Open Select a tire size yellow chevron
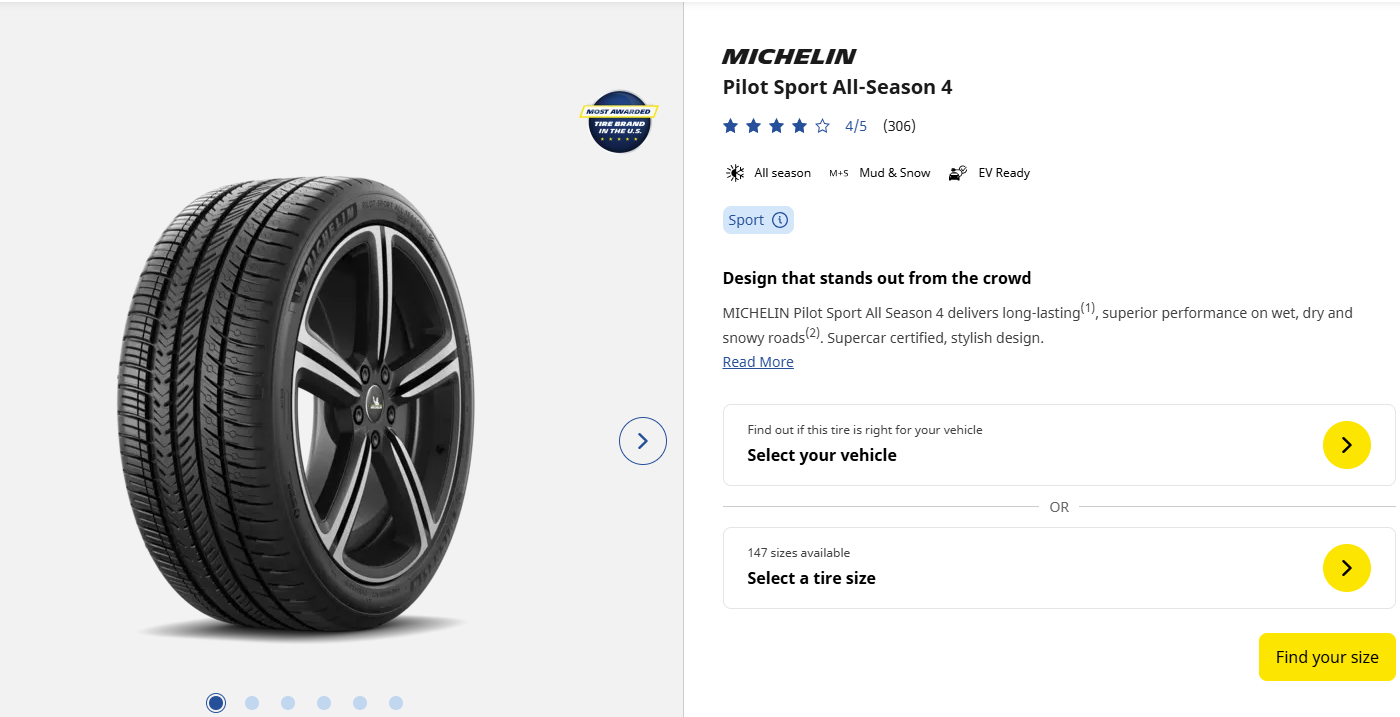 tap(1347, 568)
